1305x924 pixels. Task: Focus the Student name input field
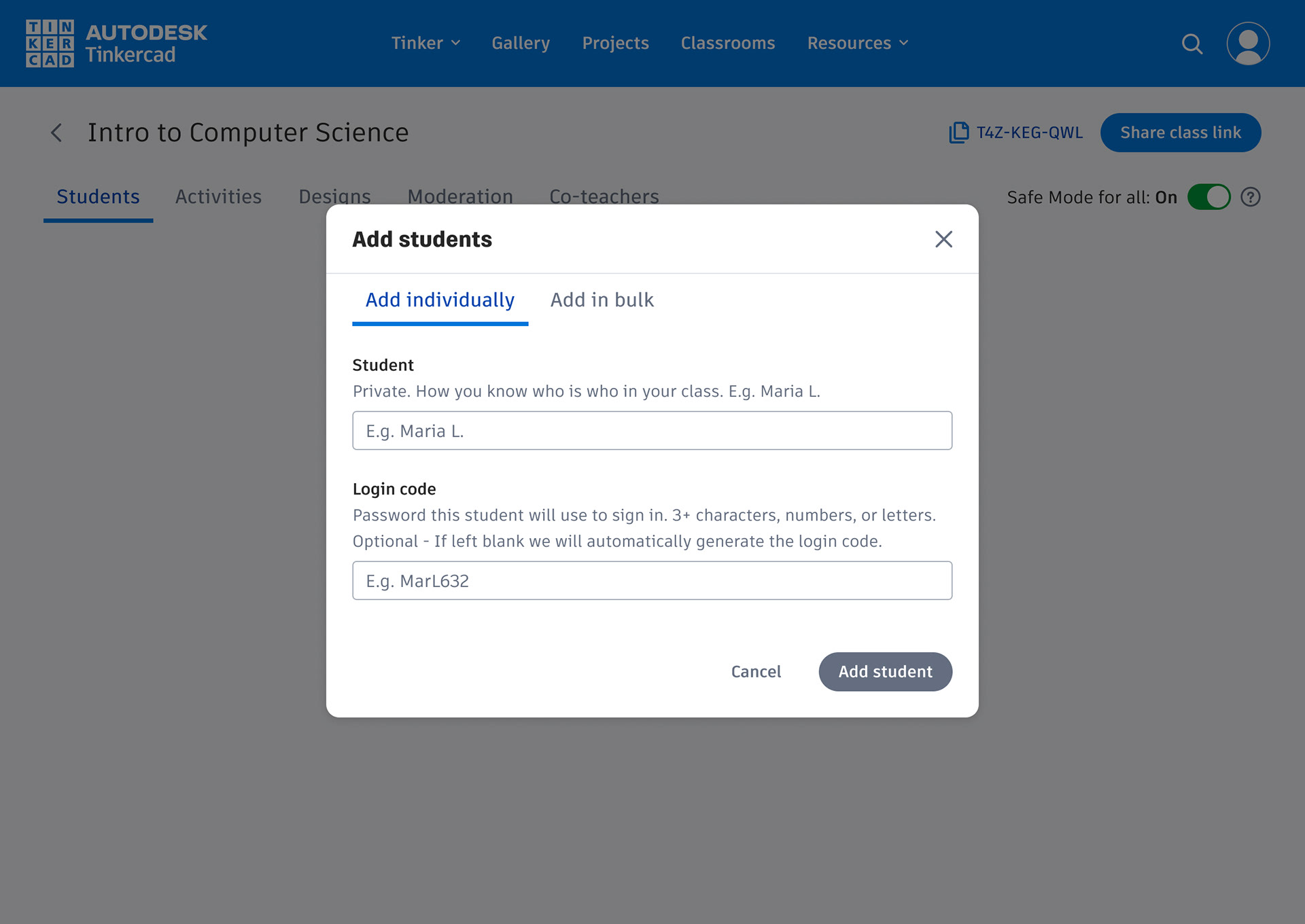pyautogui.click(x=652, y=431)
